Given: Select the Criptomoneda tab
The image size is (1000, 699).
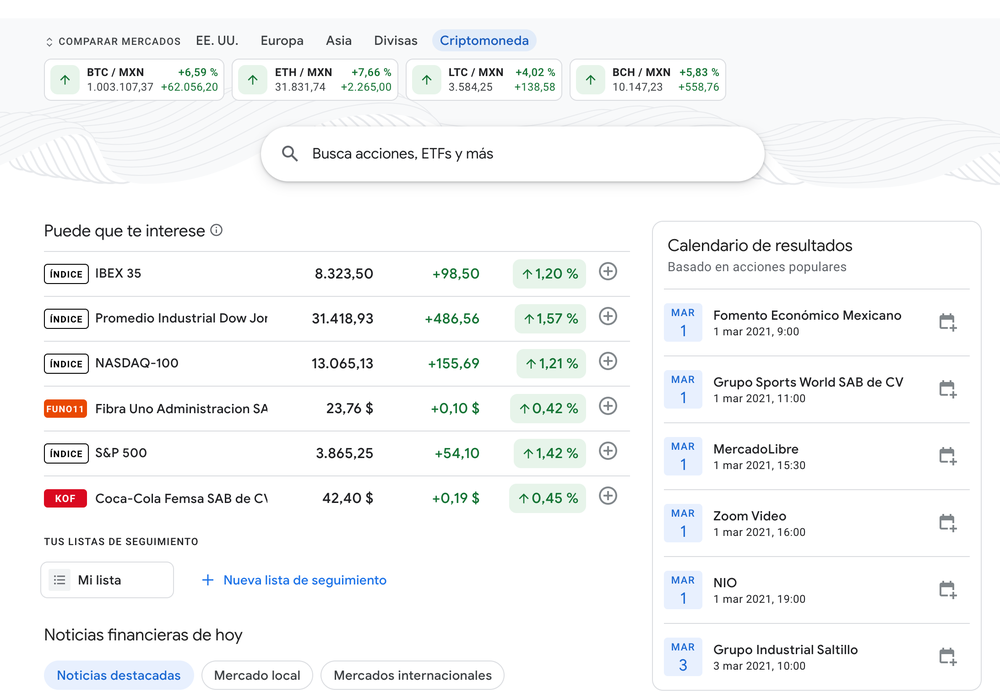Looking at the screenshot, I should (484, 40).
